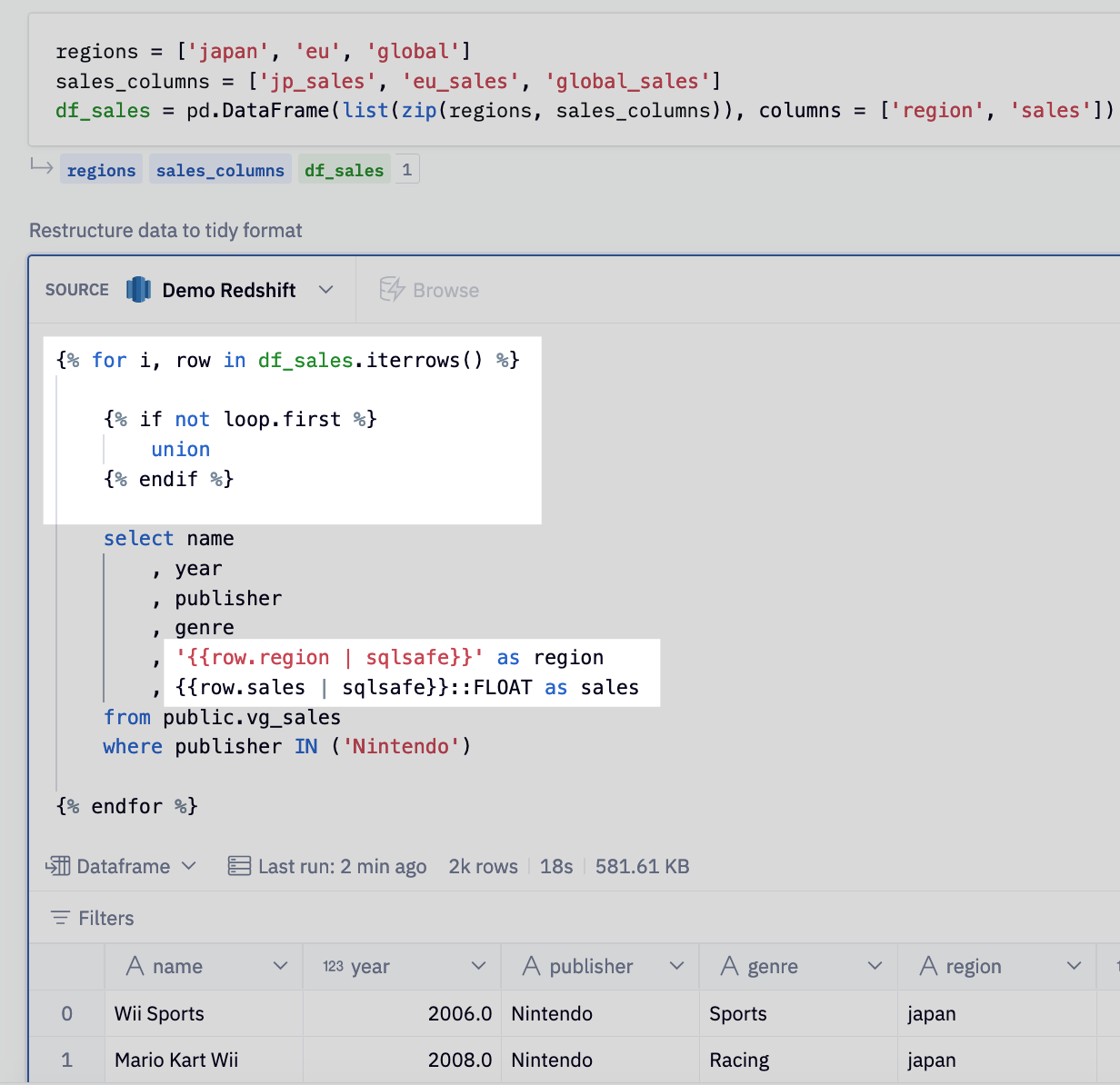Click the string type icon on publisher column
This screenshot has height=1085, width=1120.
tap(531, 966)
